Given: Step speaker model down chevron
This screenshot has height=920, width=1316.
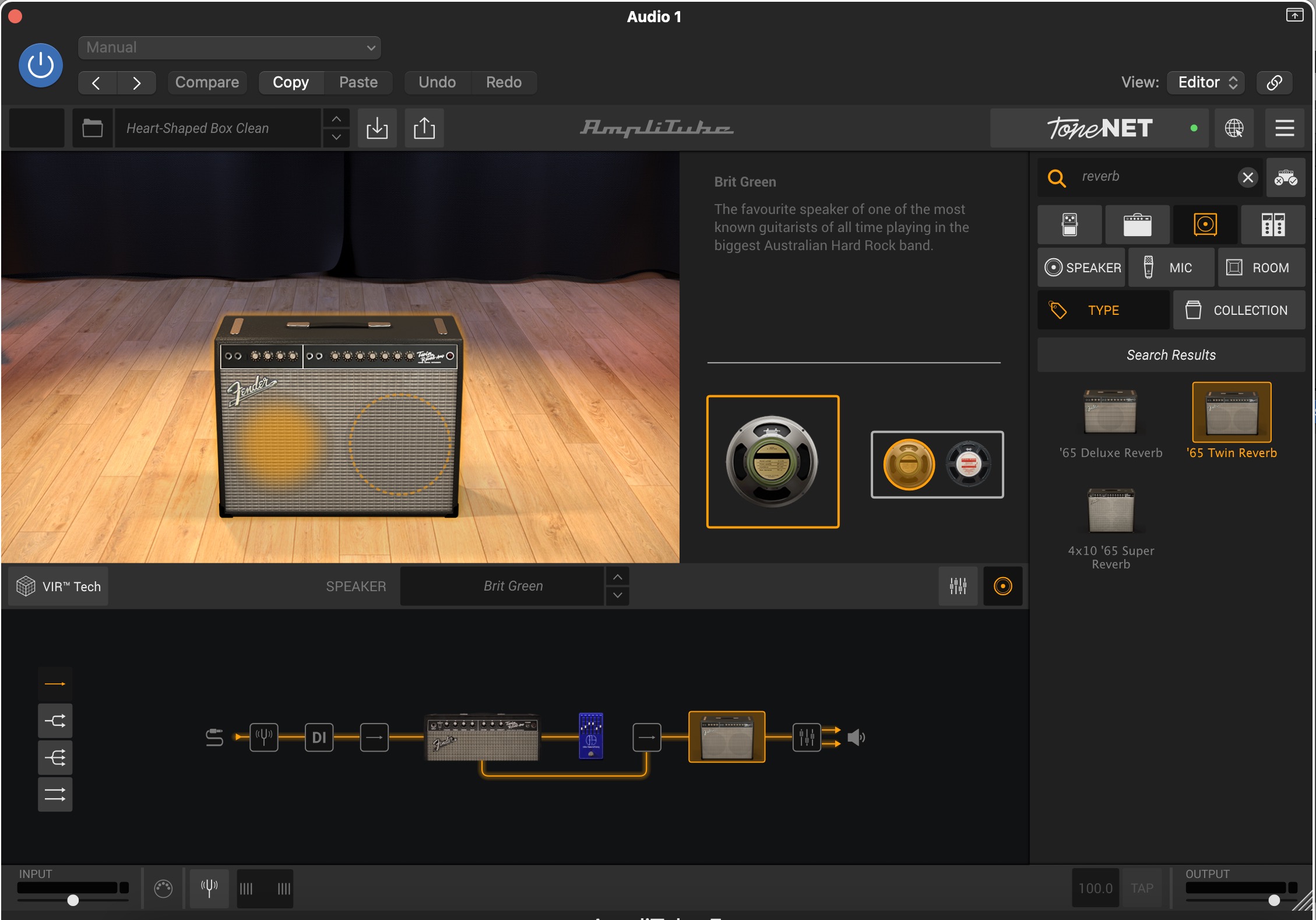Looking at the screenshot, I should click(618, 595).
